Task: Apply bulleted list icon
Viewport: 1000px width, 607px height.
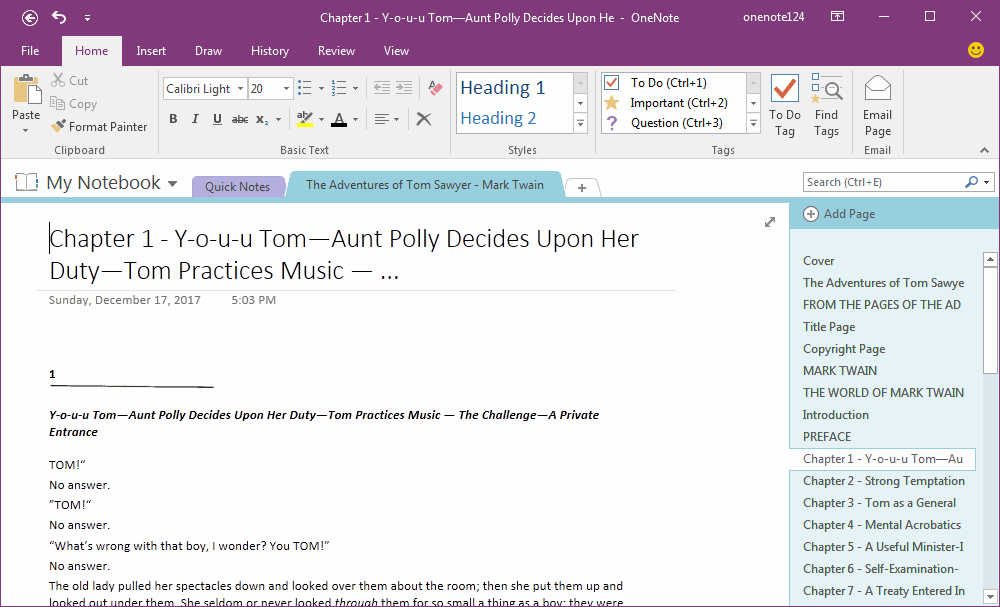Action: [x=305, y=88]
